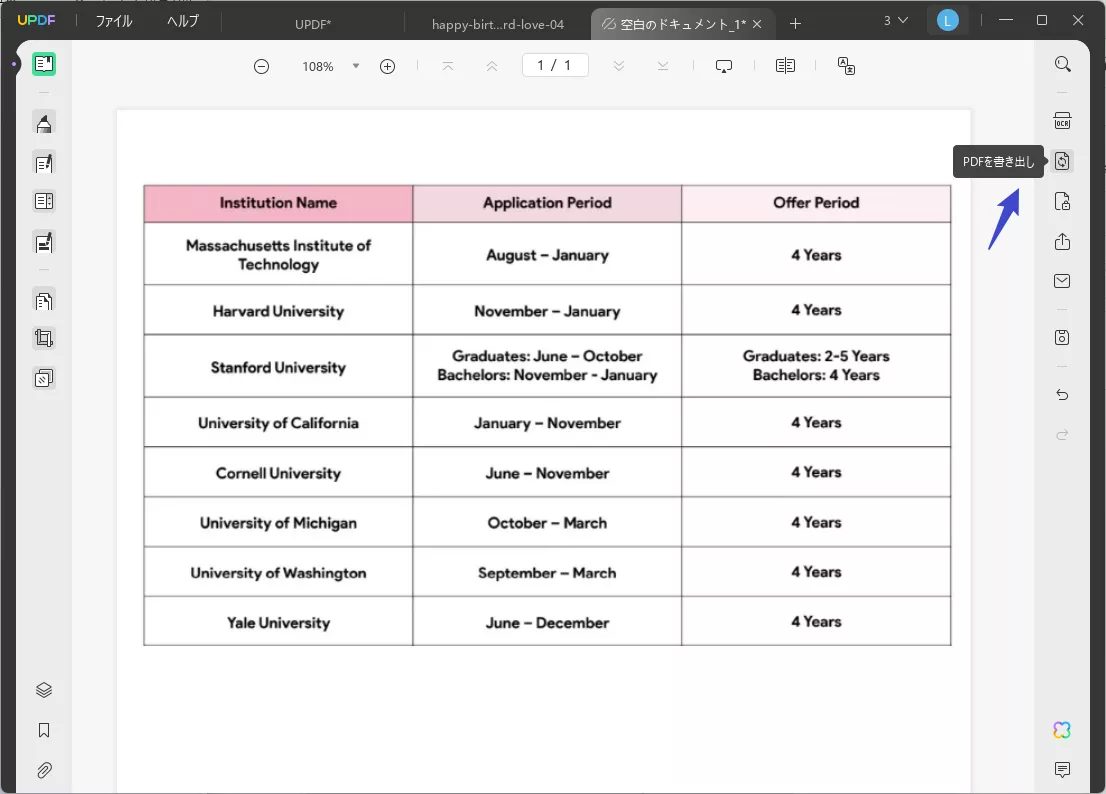This screenshot has height=794, width=1106.
Task: Switch to the UPDF* tab
Action: point(313,24)
